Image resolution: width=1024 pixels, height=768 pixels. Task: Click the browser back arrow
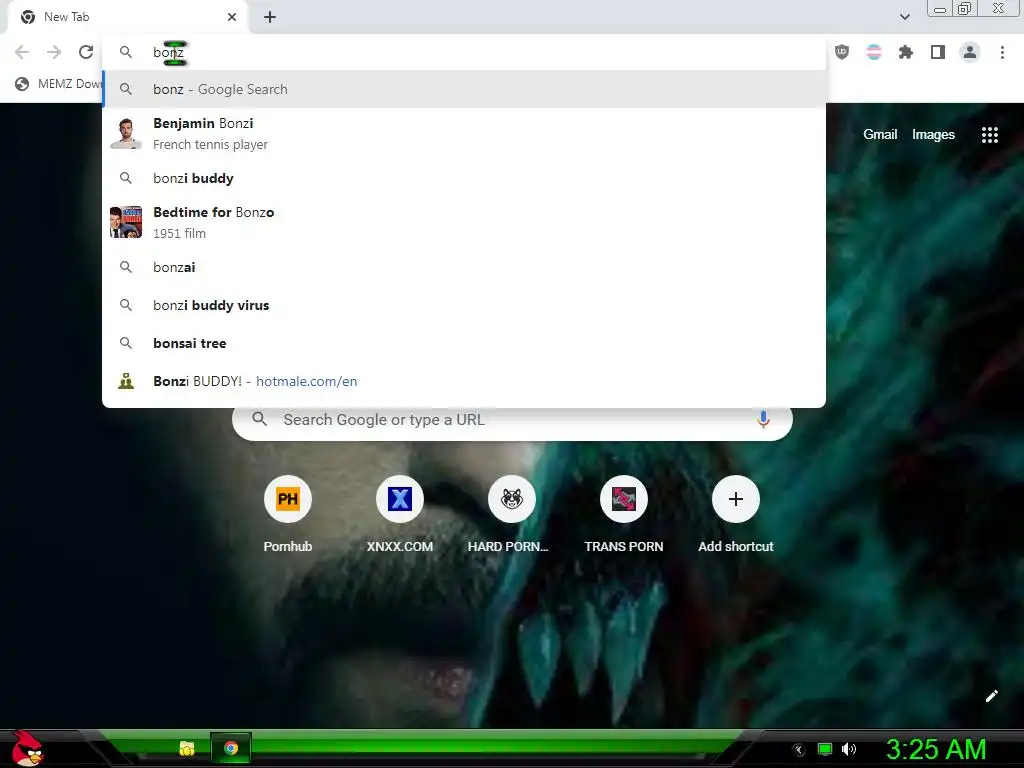pyautogui.click(x=22, y=52)
